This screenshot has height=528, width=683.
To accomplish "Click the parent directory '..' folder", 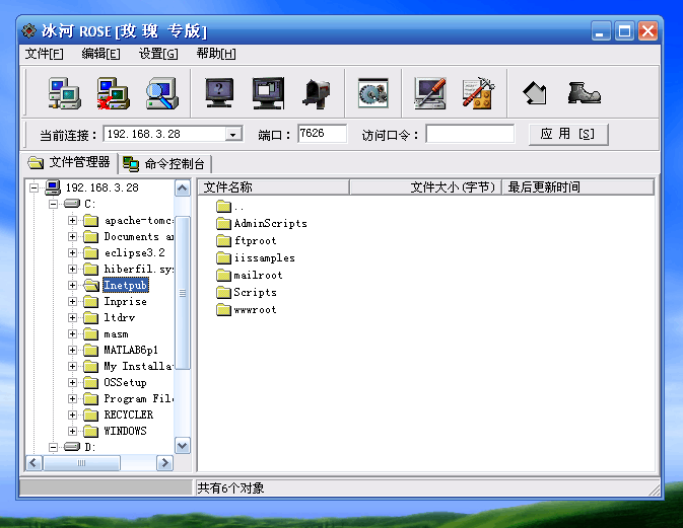I will pos(230,206).
